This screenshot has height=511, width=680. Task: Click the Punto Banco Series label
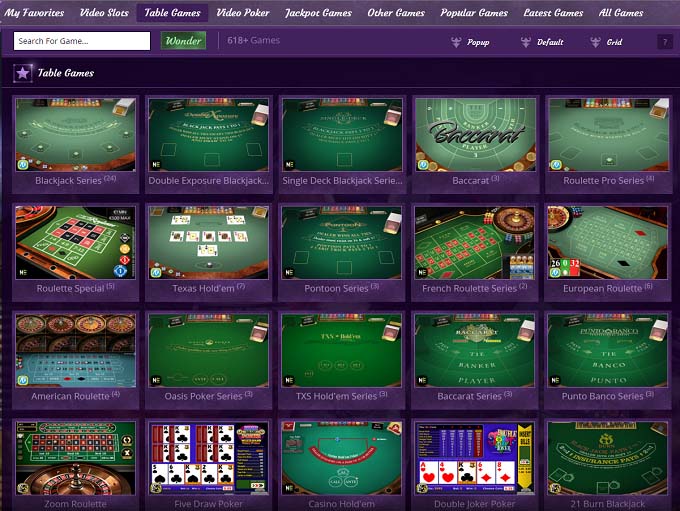click(608, 396)
